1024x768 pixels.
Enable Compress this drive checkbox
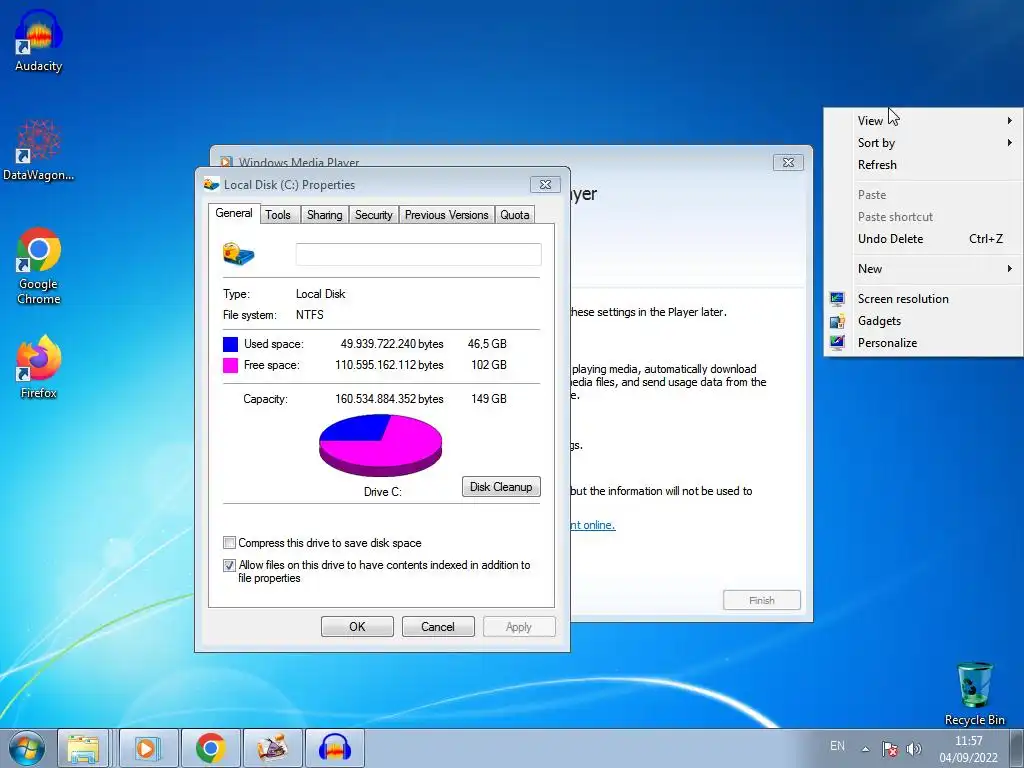coord(229,543)
